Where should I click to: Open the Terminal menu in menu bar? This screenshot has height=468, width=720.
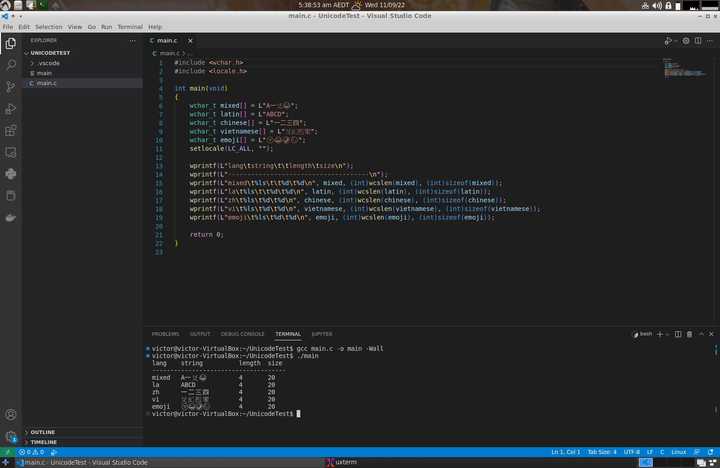click(130, 27)
